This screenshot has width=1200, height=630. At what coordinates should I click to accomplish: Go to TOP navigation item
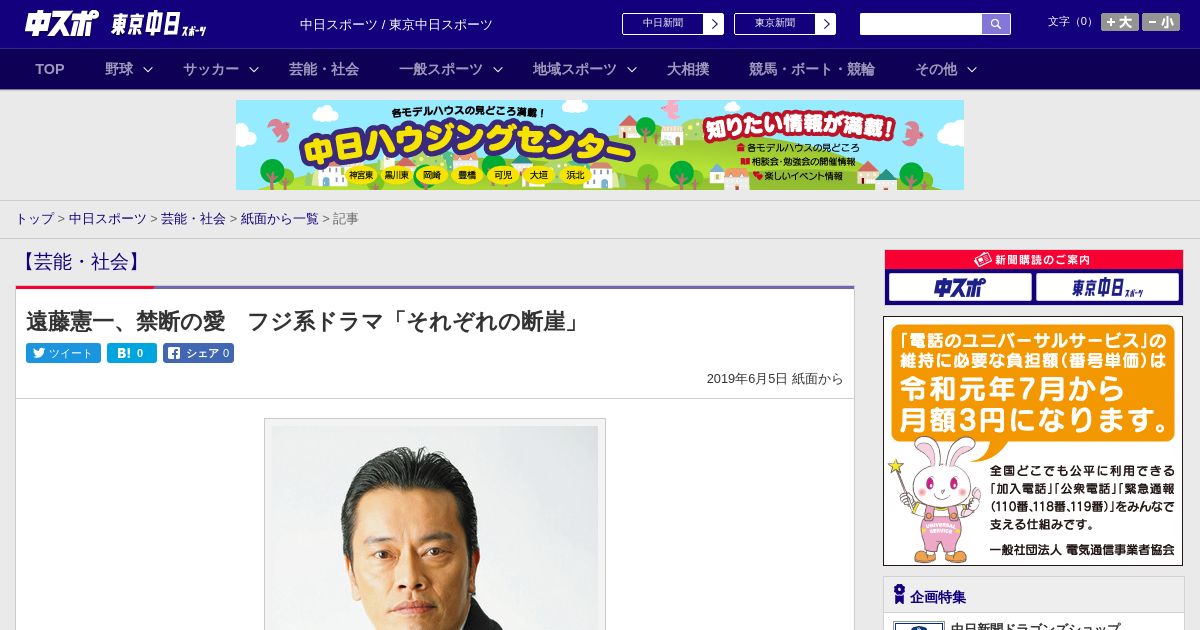50,69
